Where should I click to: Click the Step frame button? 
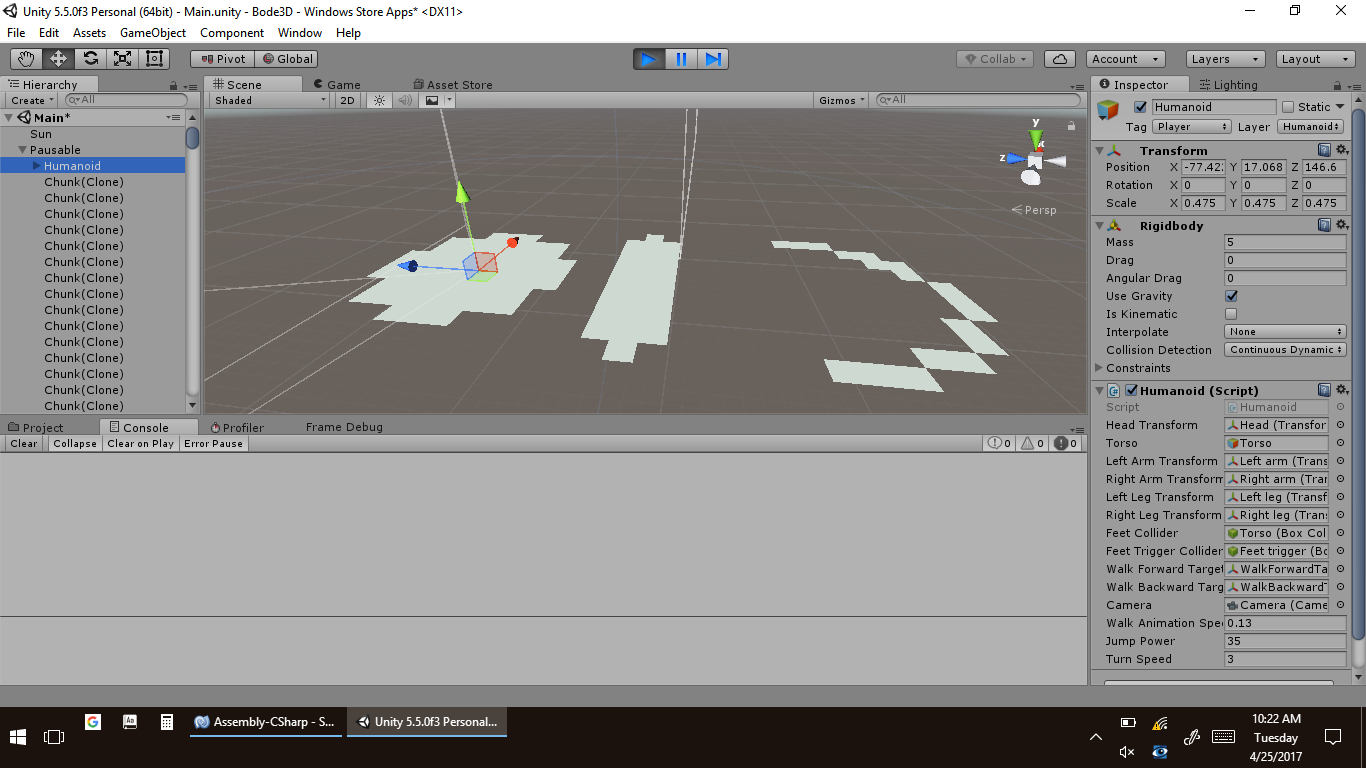coord(713,59)
